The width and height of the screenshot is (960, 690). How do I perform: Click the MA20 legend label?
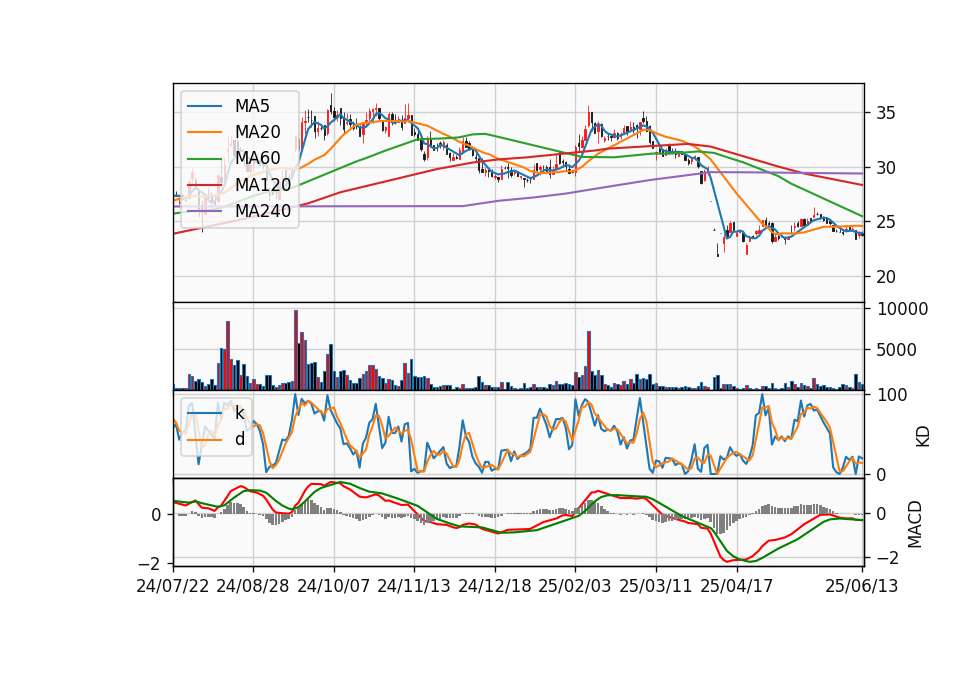(257, 132)
